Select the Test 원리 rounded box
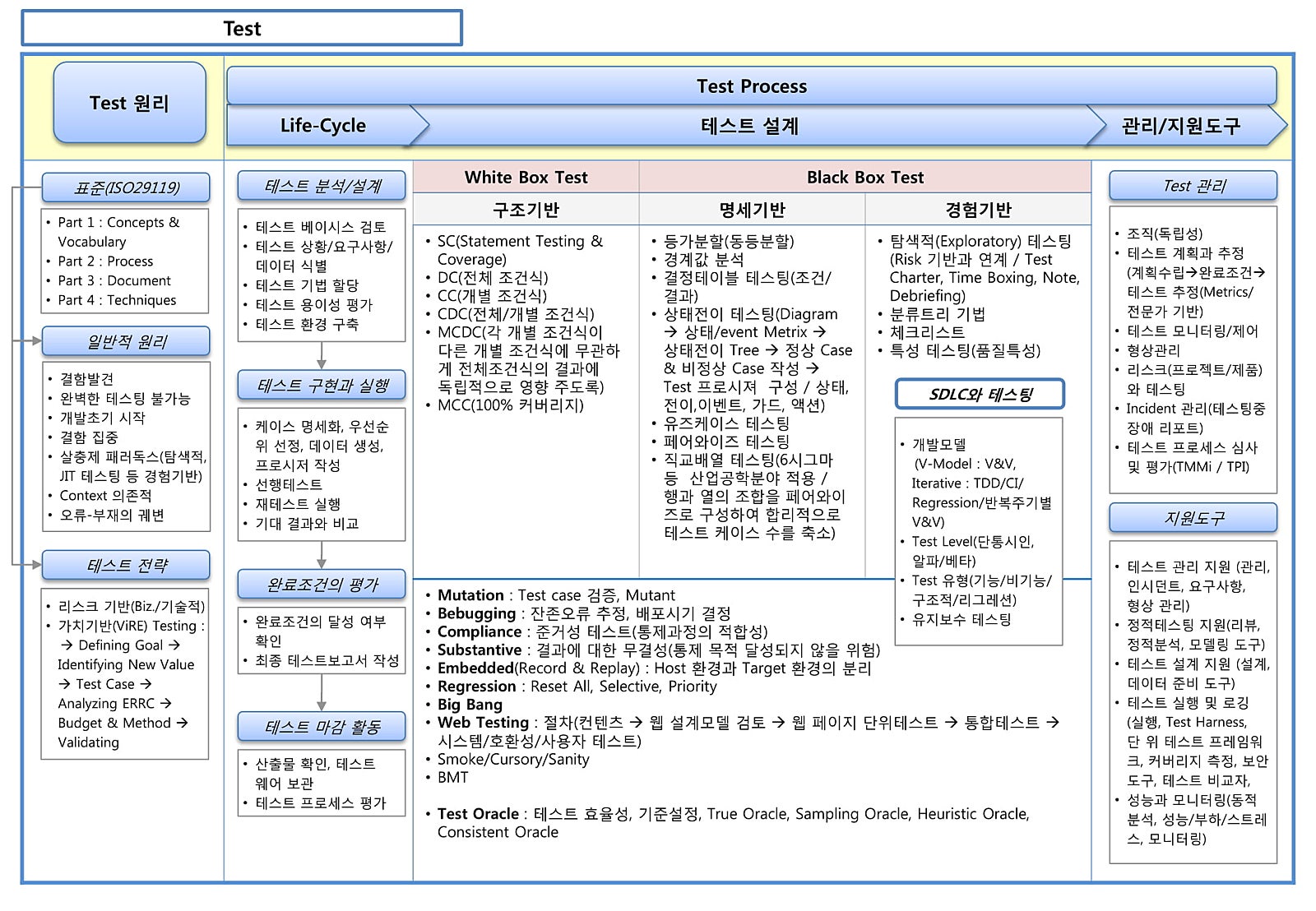Image resolution: width=1316 pixels, height=911 pixels. tap(129, 103)
